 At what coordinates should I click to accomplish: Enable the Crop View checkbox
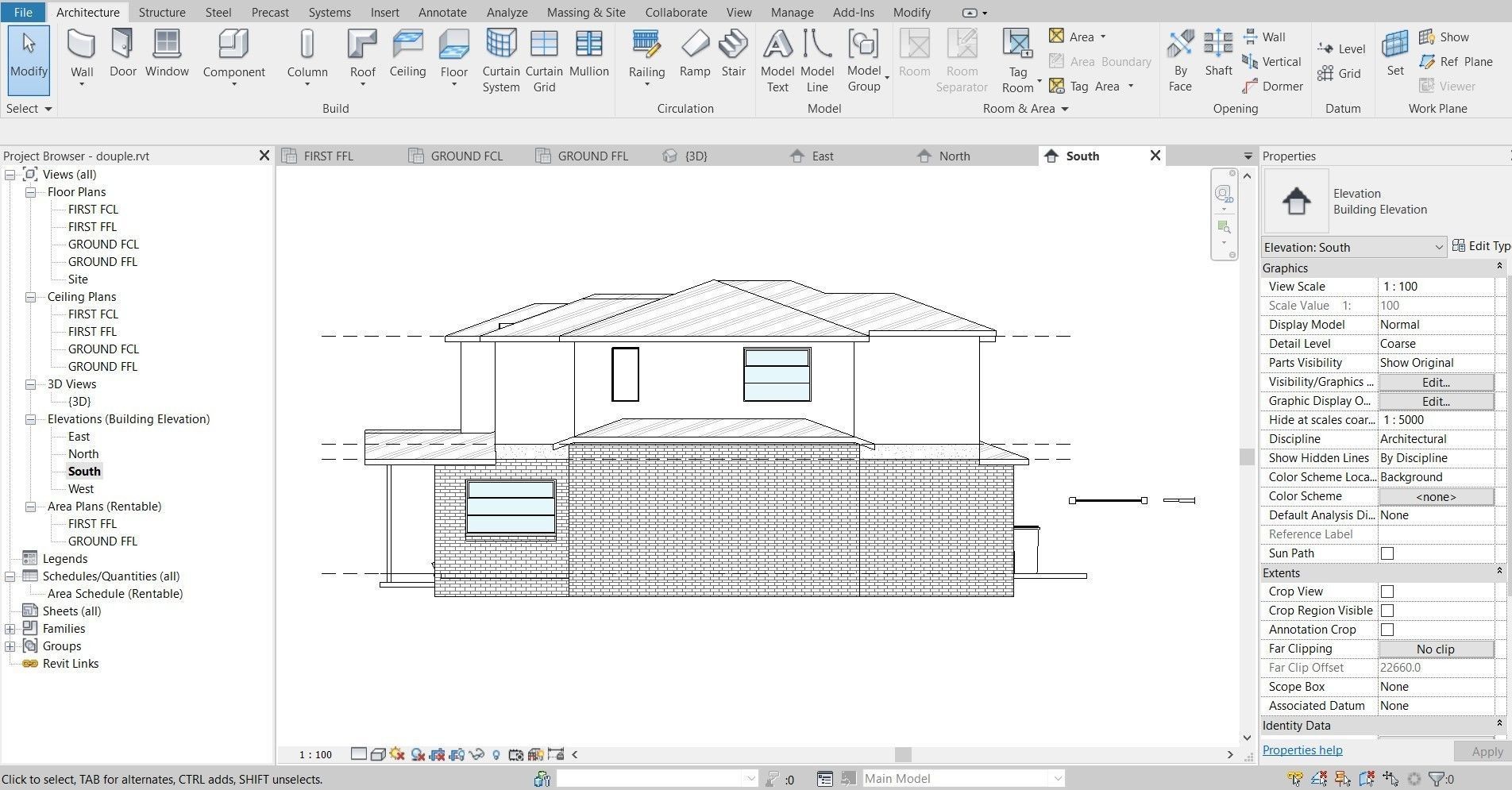tap(1387, 592)
